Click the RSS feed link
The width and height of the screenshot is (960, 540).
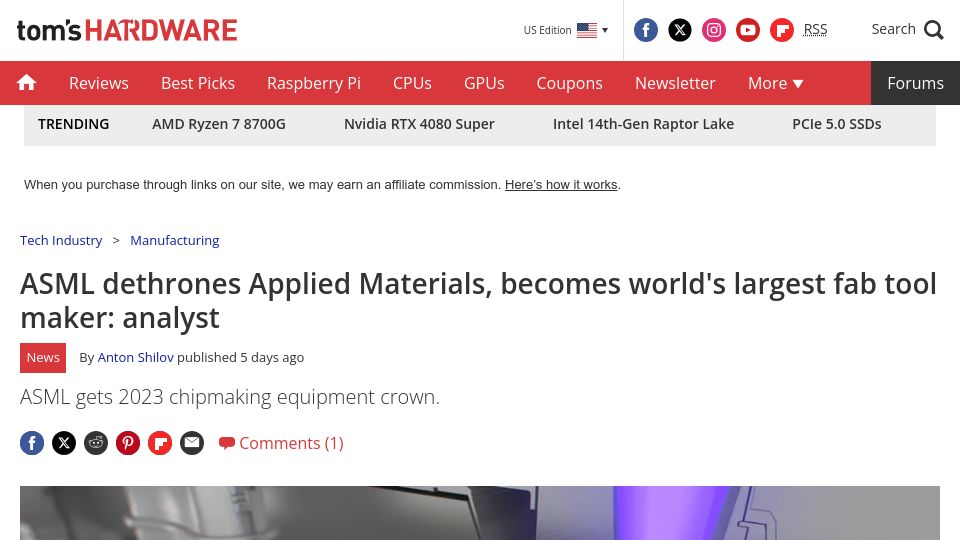tap(815, 29)
